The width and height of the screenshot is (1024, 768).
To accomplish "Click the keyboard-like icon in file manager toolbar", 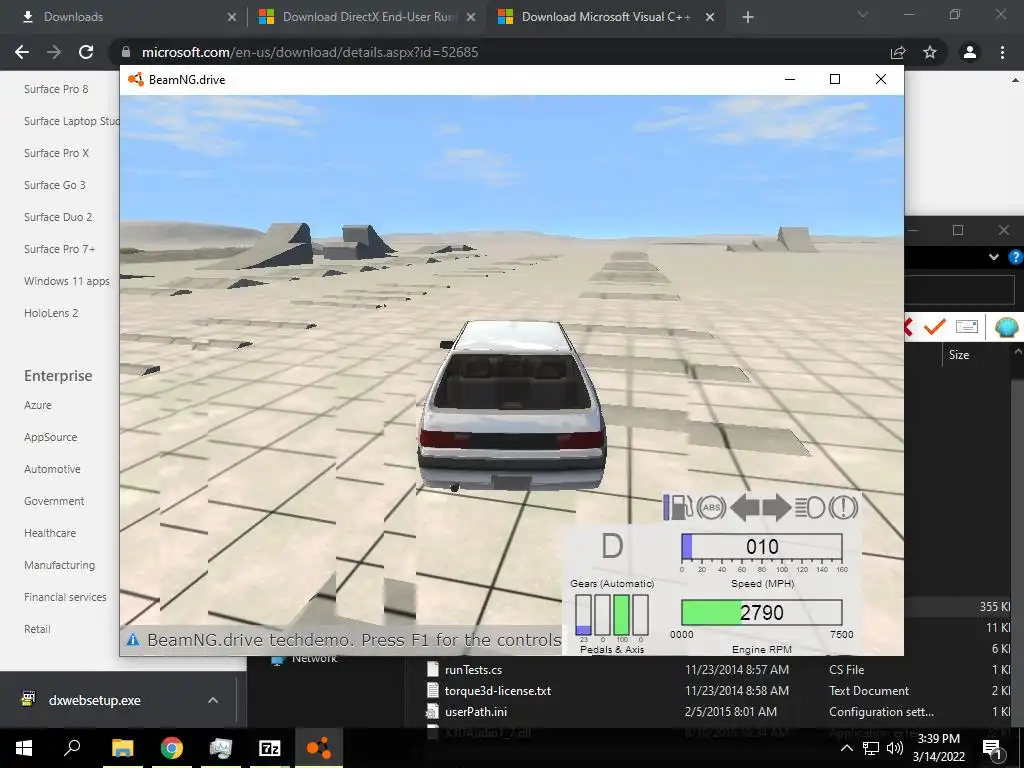I will [967, 326].
